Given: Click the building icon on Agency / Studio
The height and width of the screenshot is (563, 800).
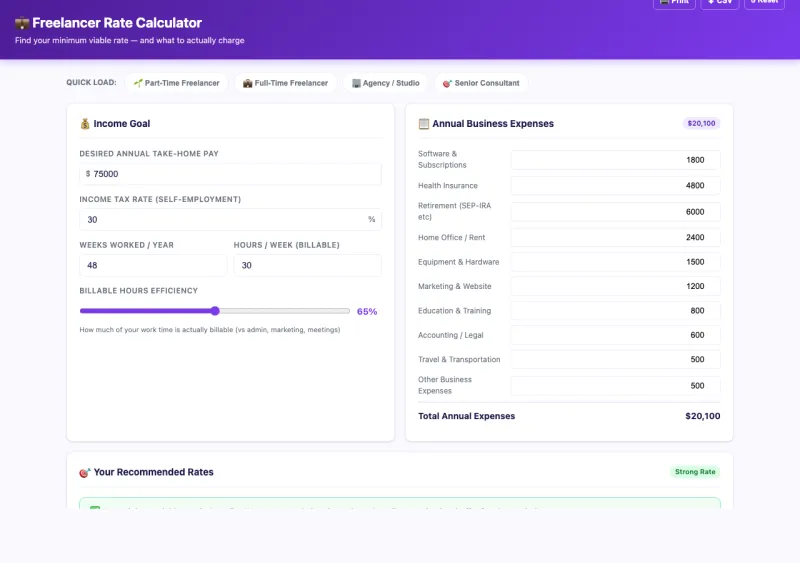Looking at the screenshot, I should pyautogui.click(x=356, y=83).
